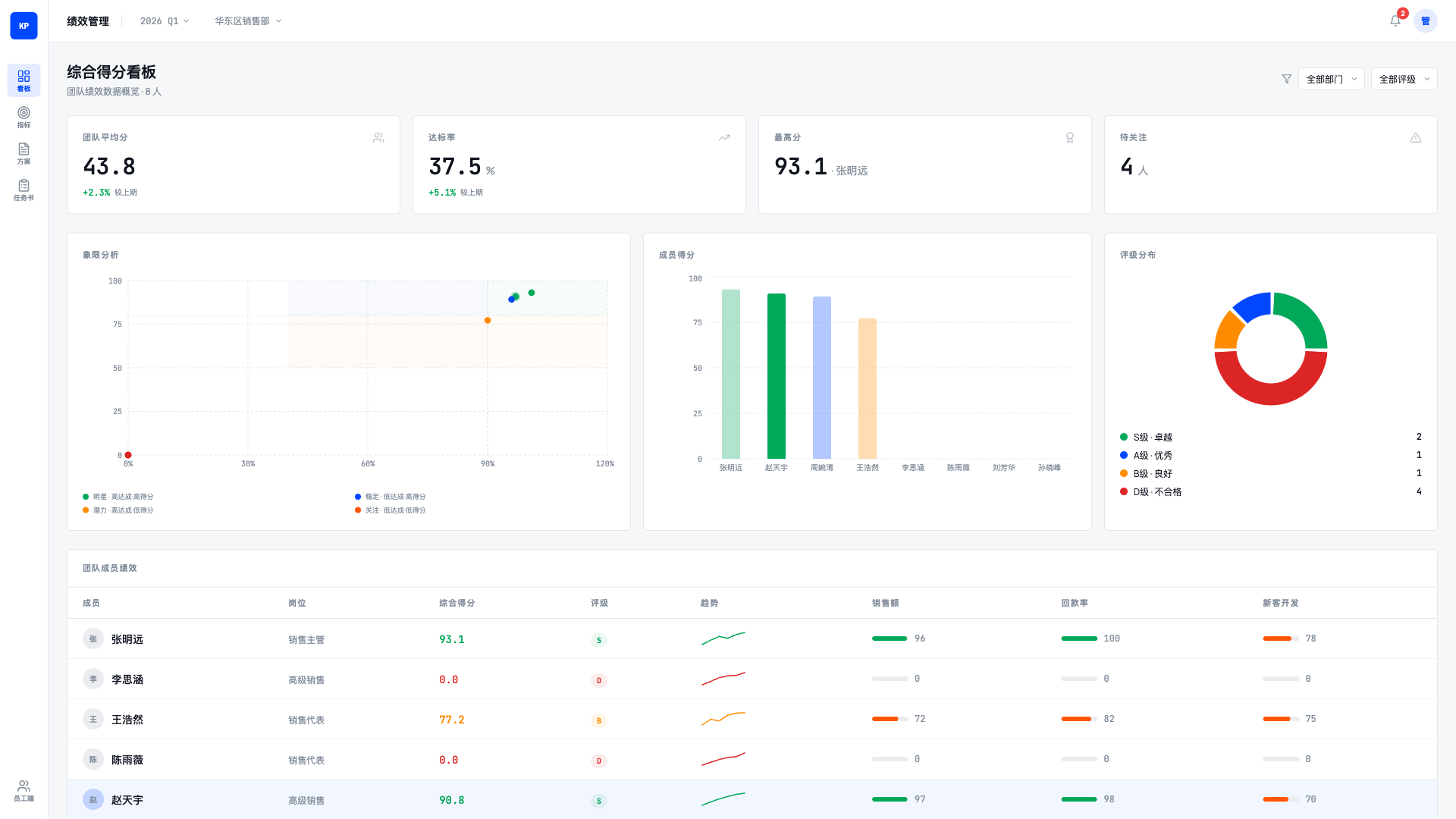Toggle the D级·不合格 legend entry

pos(1156,492)
